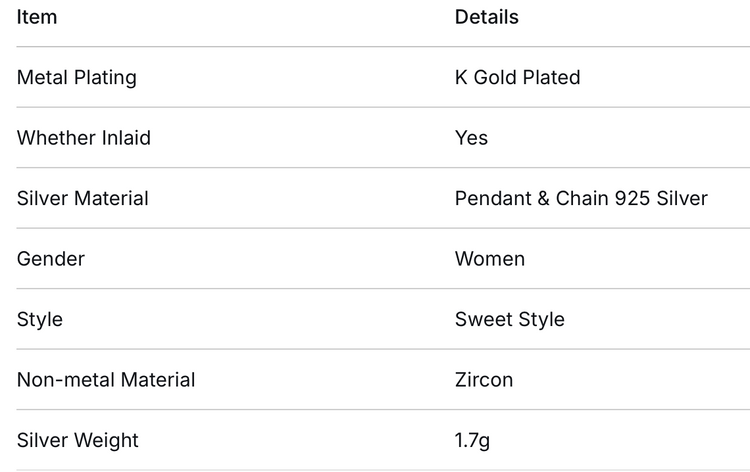Click the K Gold Plated value
Viewport: 750px width, 472px height.
pyautogui.click(x=518, y=77)
